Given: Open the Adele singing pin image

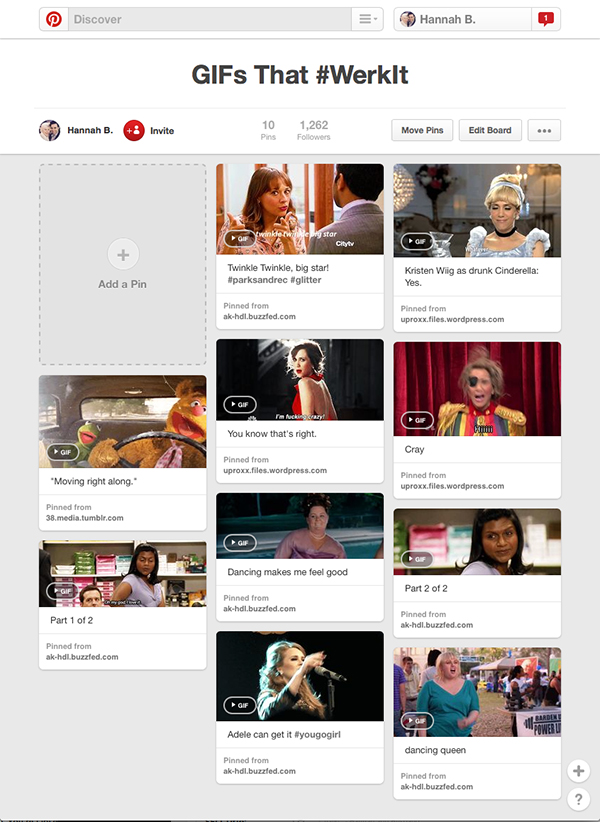Looking at the screenshot, I should click(x=300, y=676).
